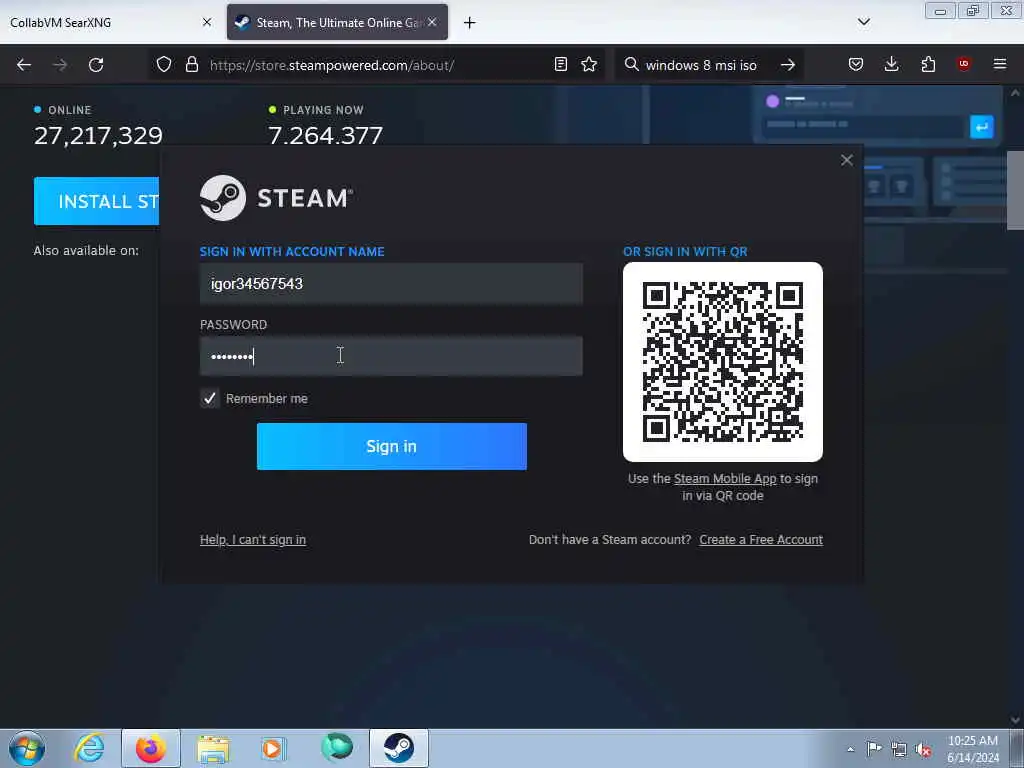Viewport: 1024px width, 768px height.
Task: Open the Firefox hamburger menu
Action: (x=1000, y=64)
